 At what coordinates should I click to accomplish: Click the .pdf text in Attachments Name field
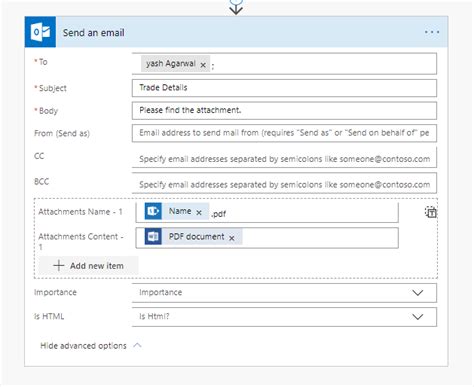click(x=219, y=214)
